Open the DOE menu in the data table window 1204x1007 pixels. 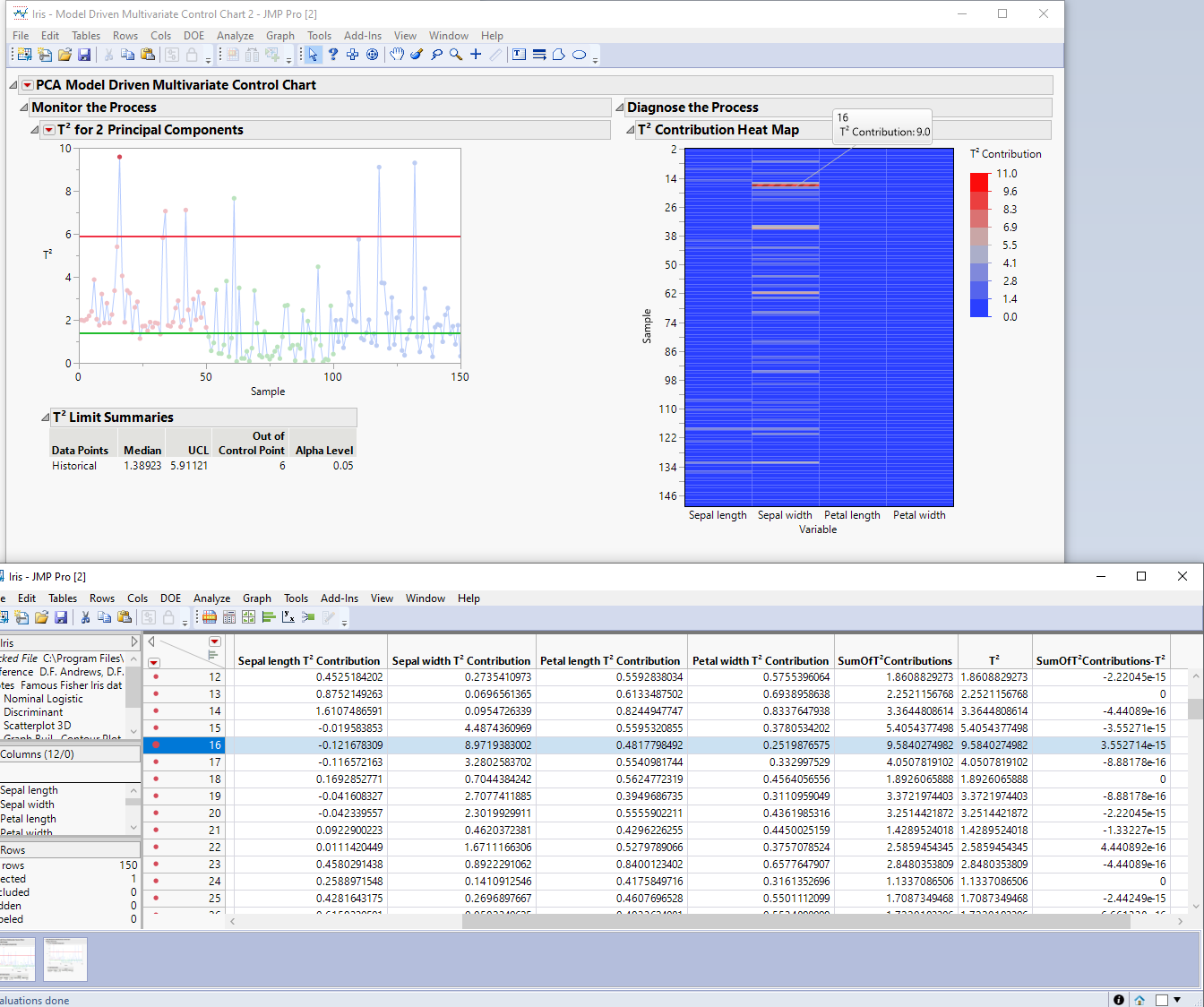(x=170, y=598)
